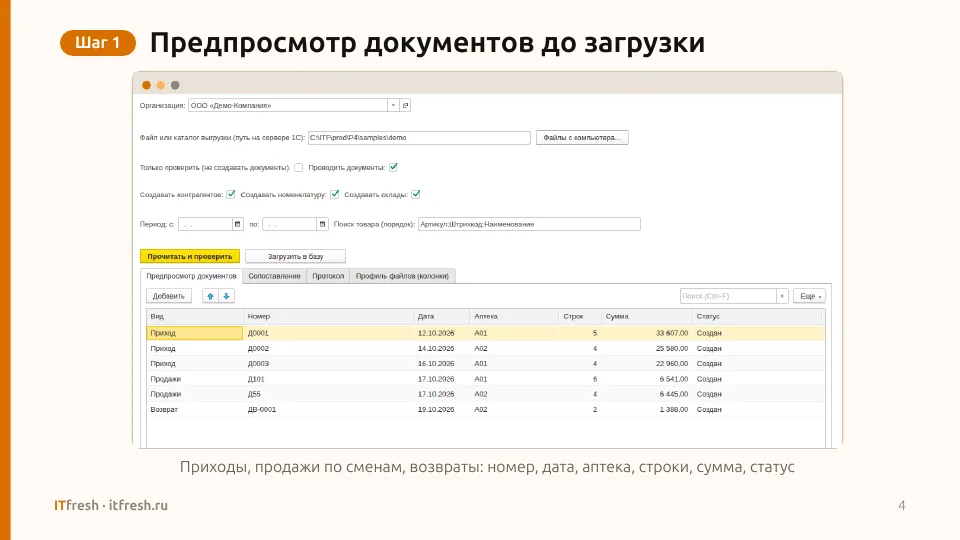Click the «Добавить» button
960x540 pixels.
point(168,296)
